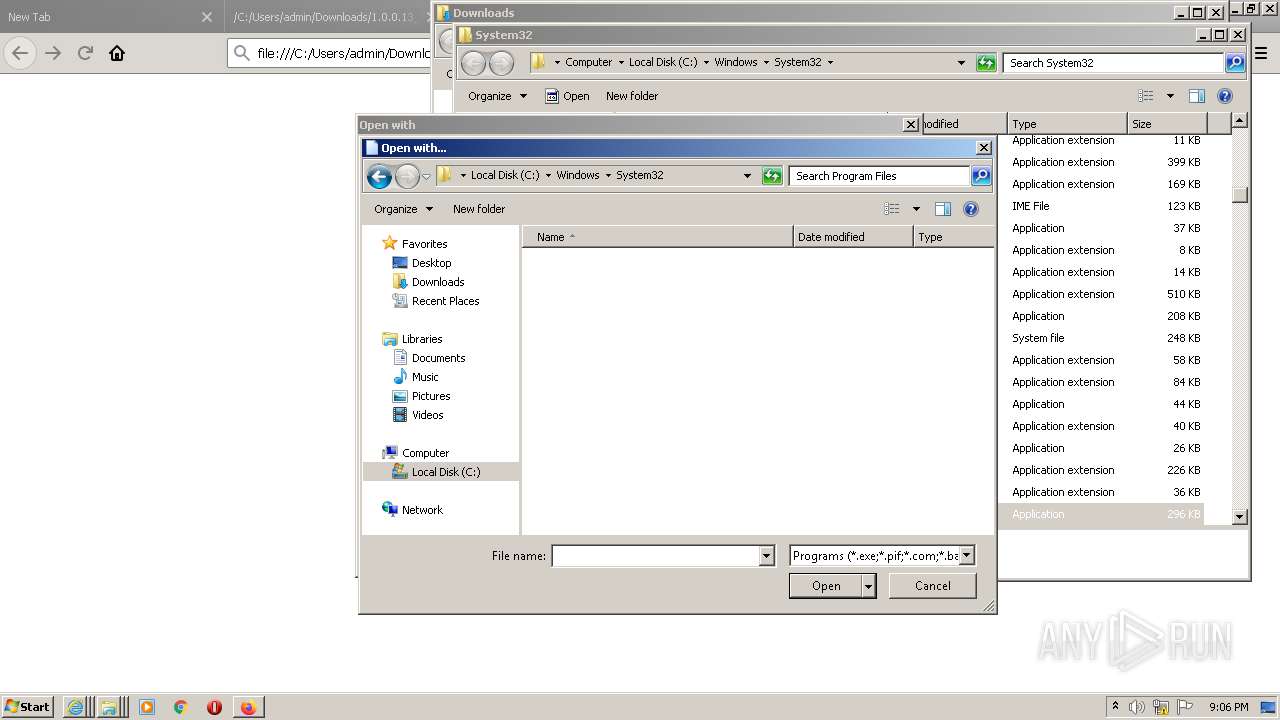
Task: Open Music library
Action: (x=425, y=377)
